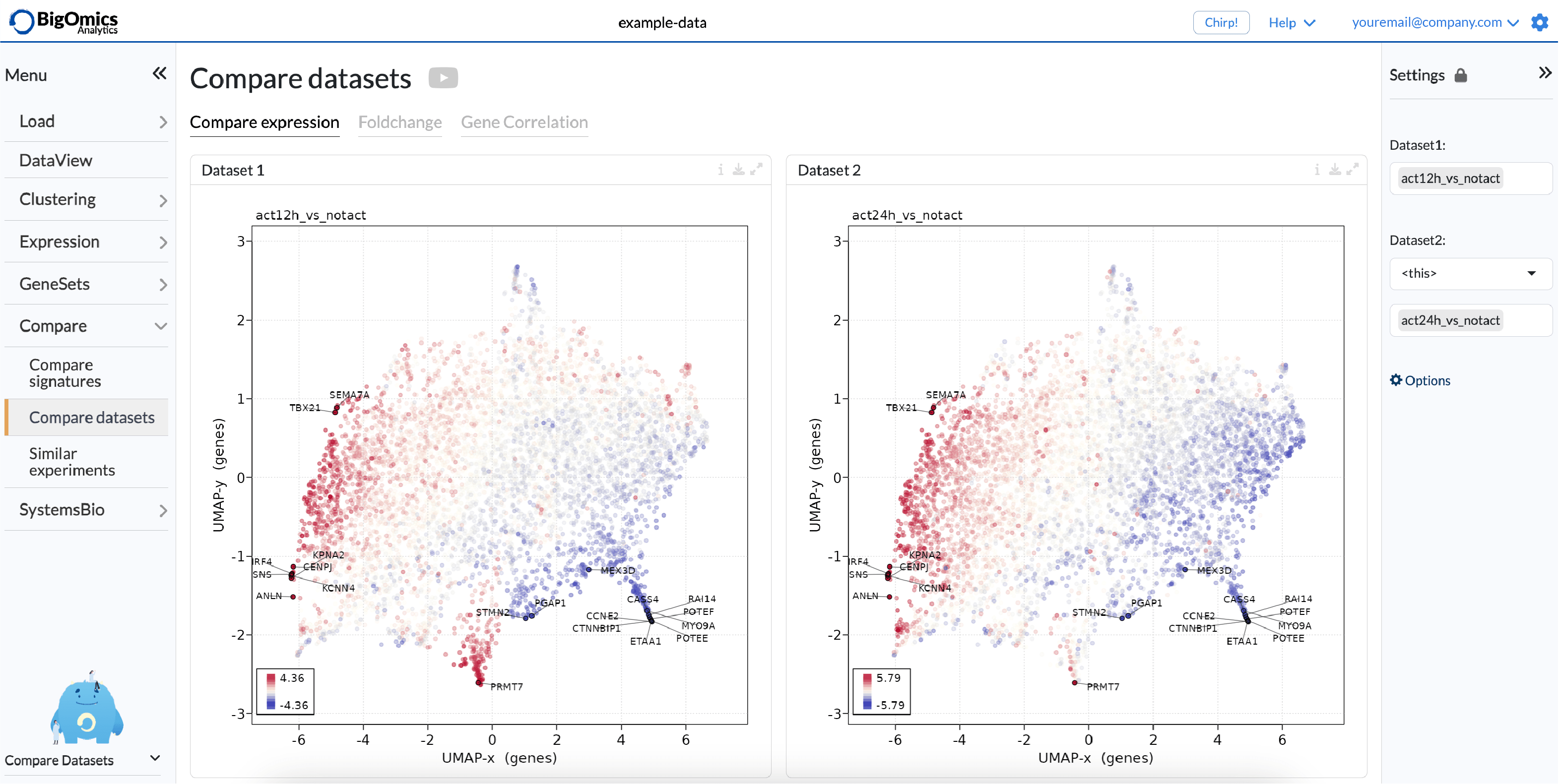Maximize the Dataset 2 plot

[x=1353, y=170]
